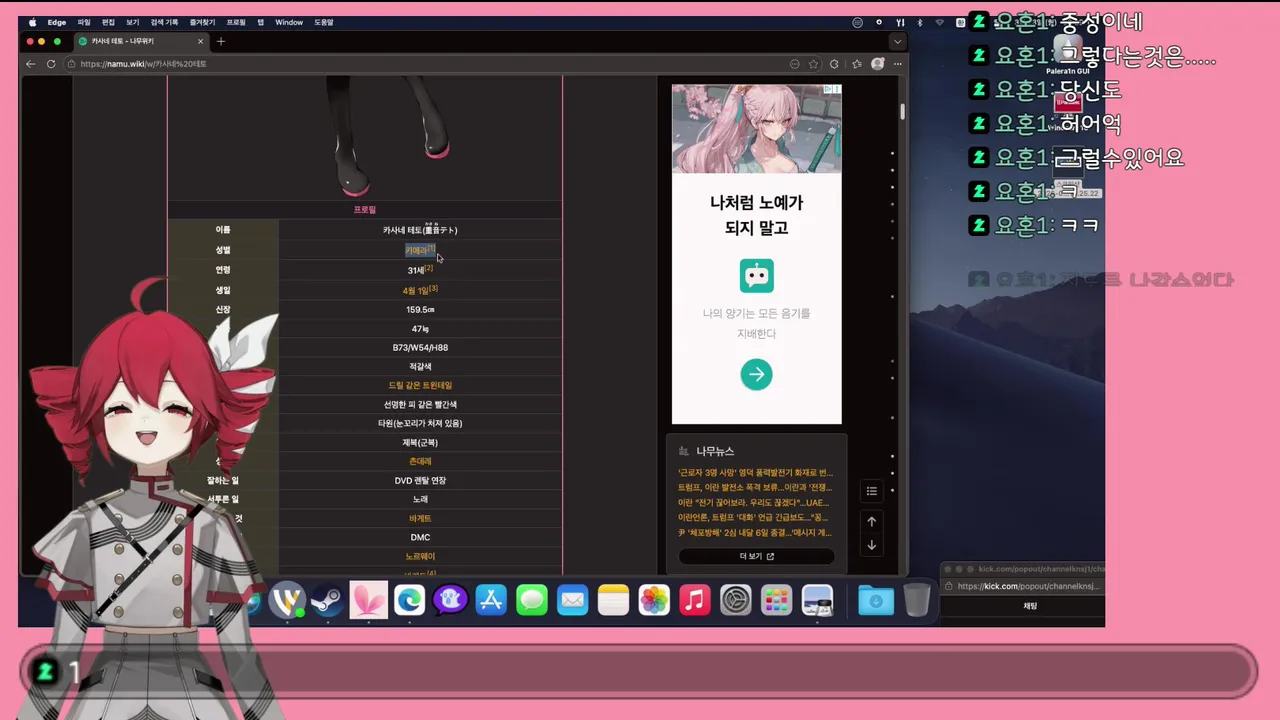This screenshot has width=1280, height=720.
Task: Open a new browser tab
Action: pos(221,41)
